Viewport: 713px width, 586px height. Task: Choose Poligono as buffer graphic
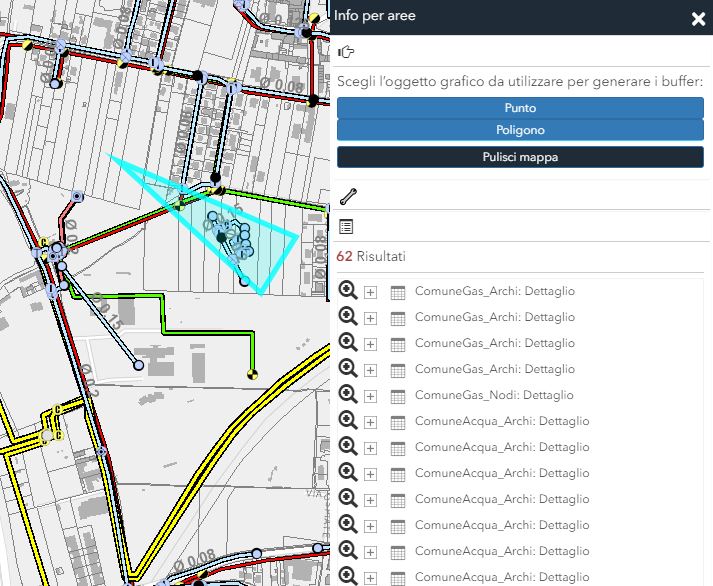pos(520,130)
